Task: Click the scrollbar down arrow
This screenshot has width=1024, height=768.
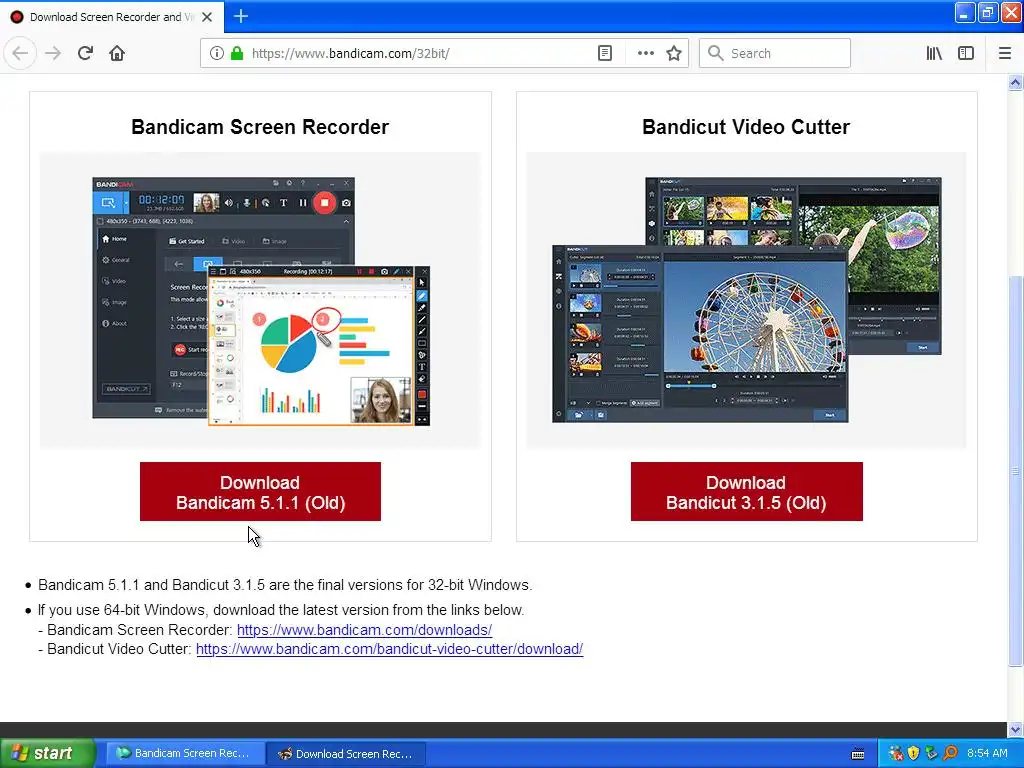Action: 1015,729
